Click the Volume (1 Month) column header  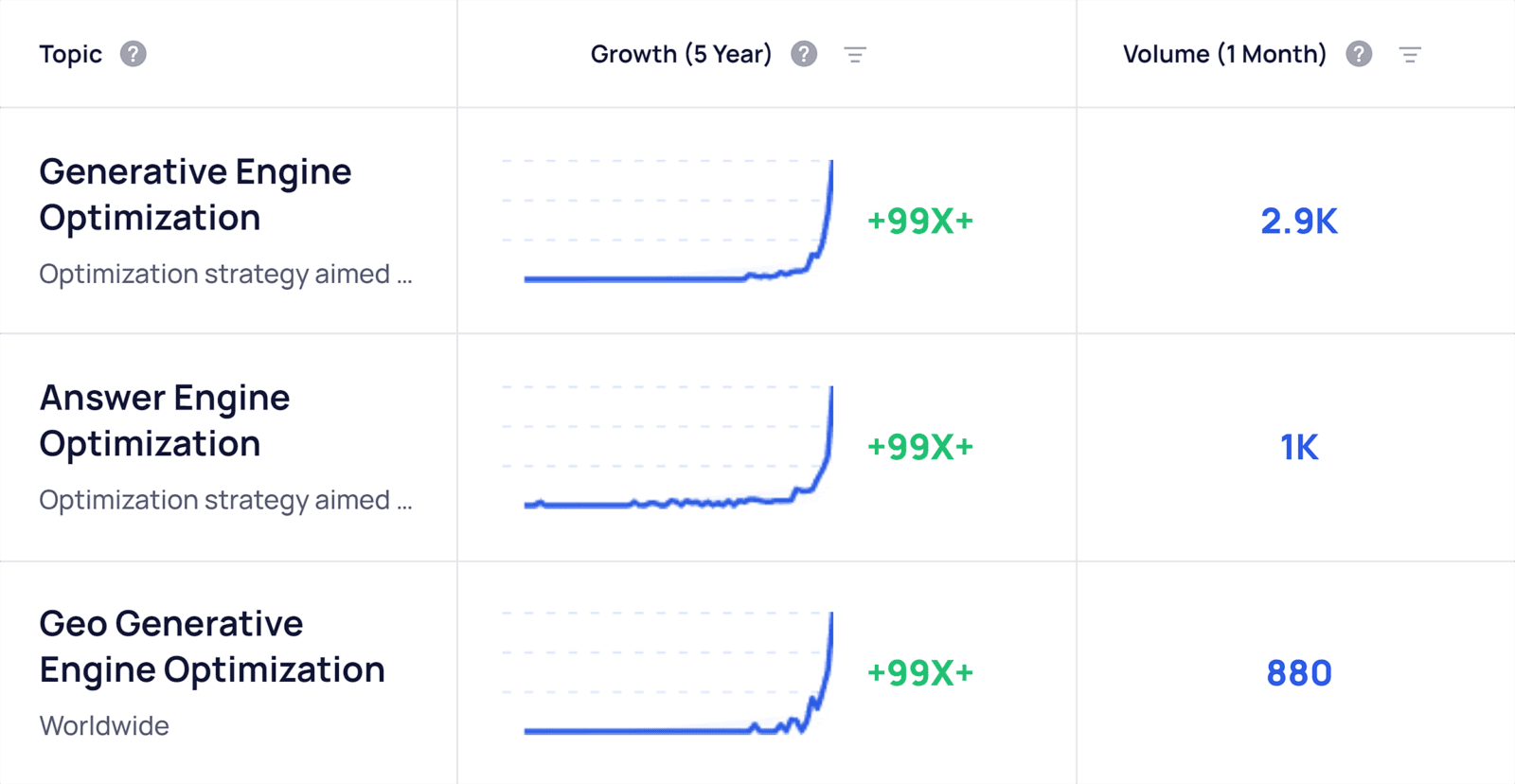click(1223, 54)
